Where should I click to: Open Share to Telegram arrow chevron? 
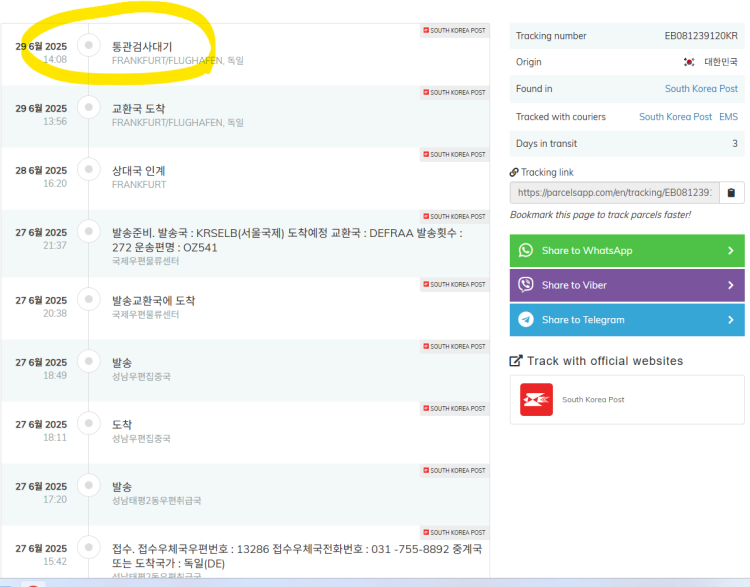pos(730,320)
